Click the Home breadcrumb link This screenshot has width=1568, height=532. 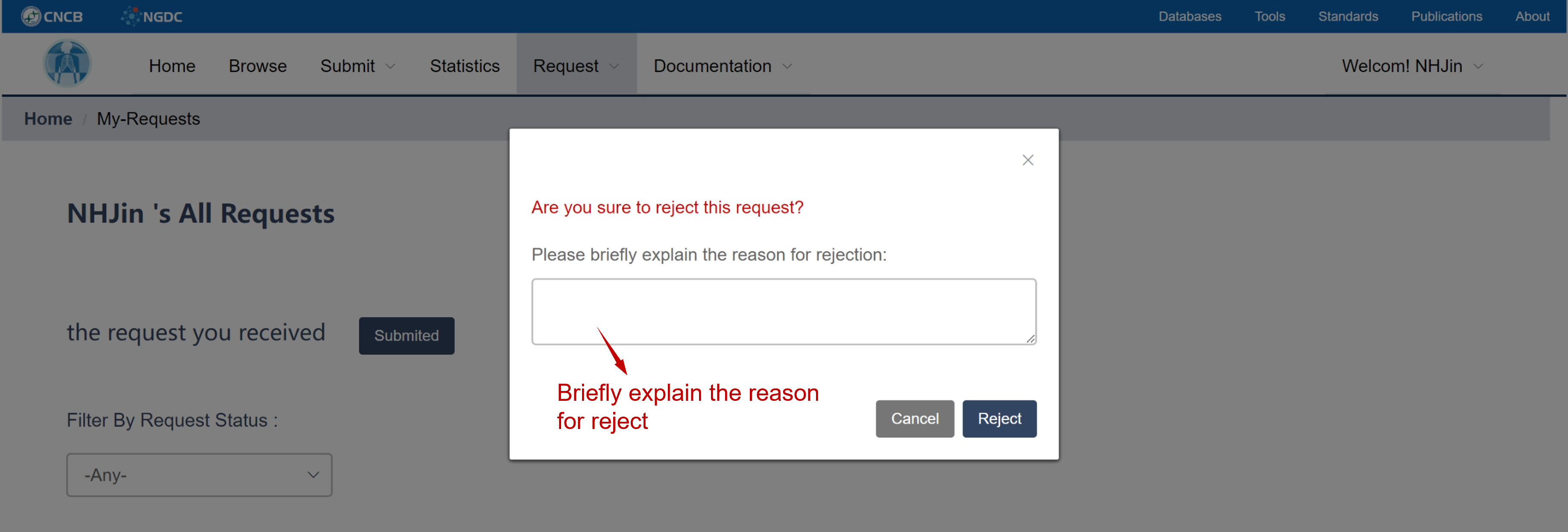click(x=48, y=119)
